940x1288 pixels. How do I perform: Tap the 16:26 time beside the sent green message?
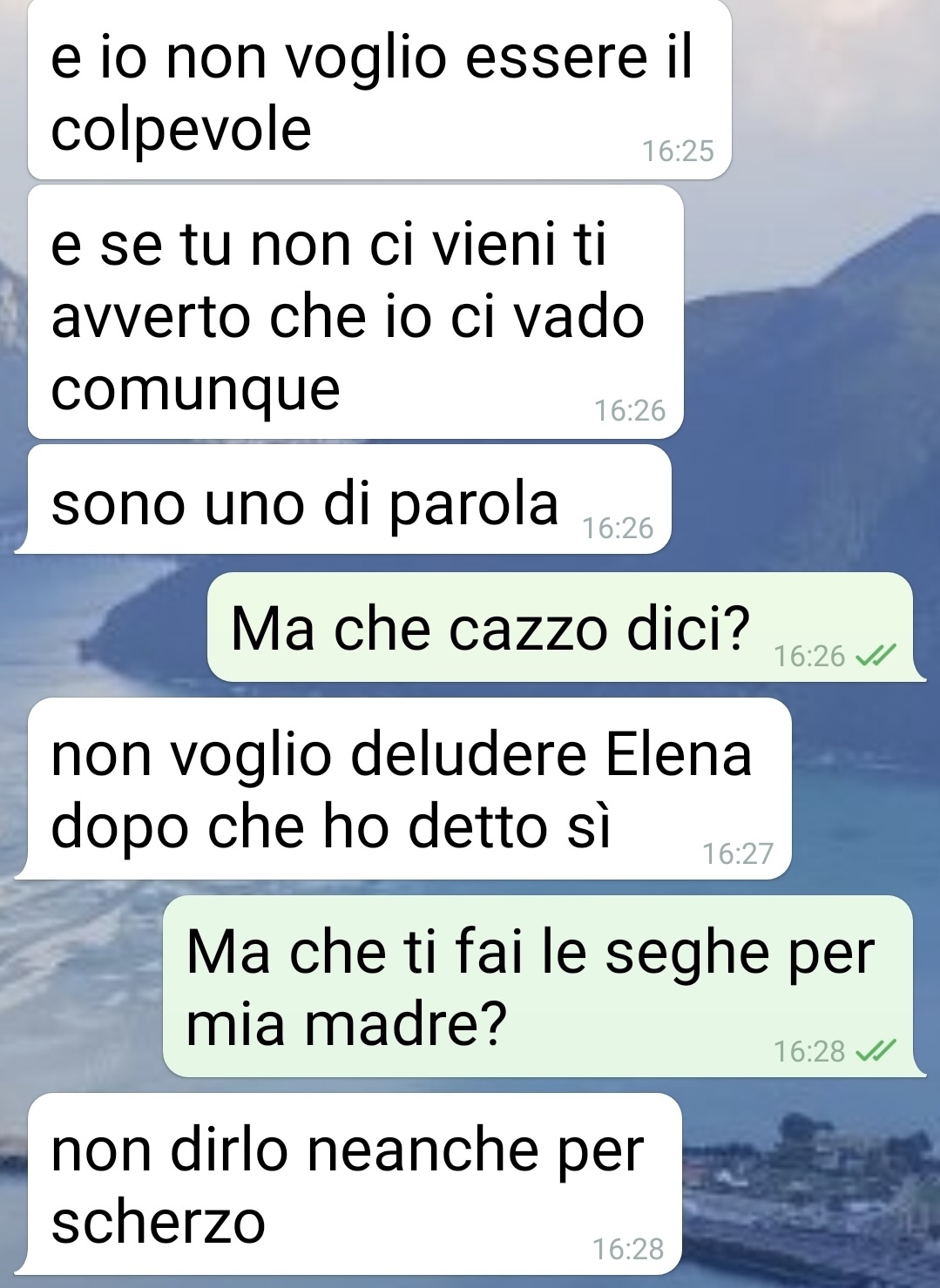pyautogui.click(x=809, y=656)
